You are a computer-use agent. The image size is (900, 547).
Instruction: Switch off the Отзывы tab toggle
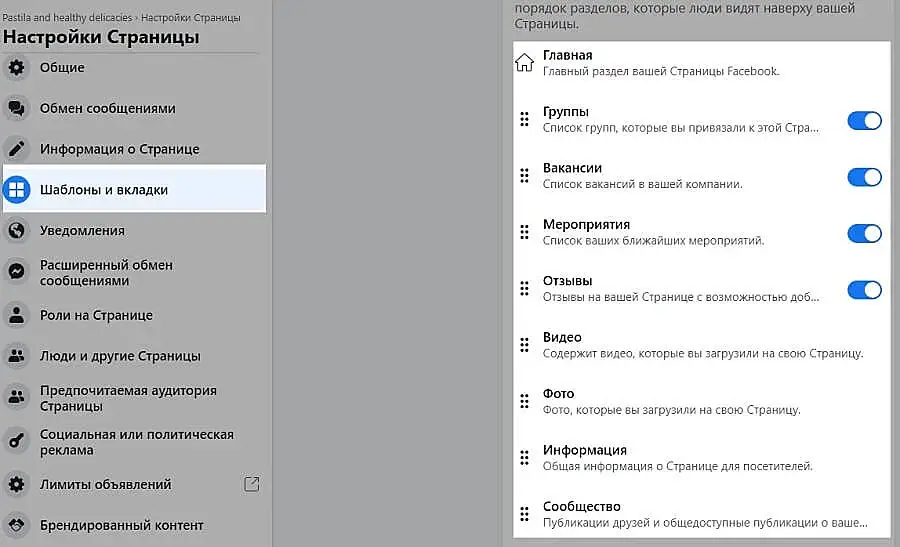point(864,290)
